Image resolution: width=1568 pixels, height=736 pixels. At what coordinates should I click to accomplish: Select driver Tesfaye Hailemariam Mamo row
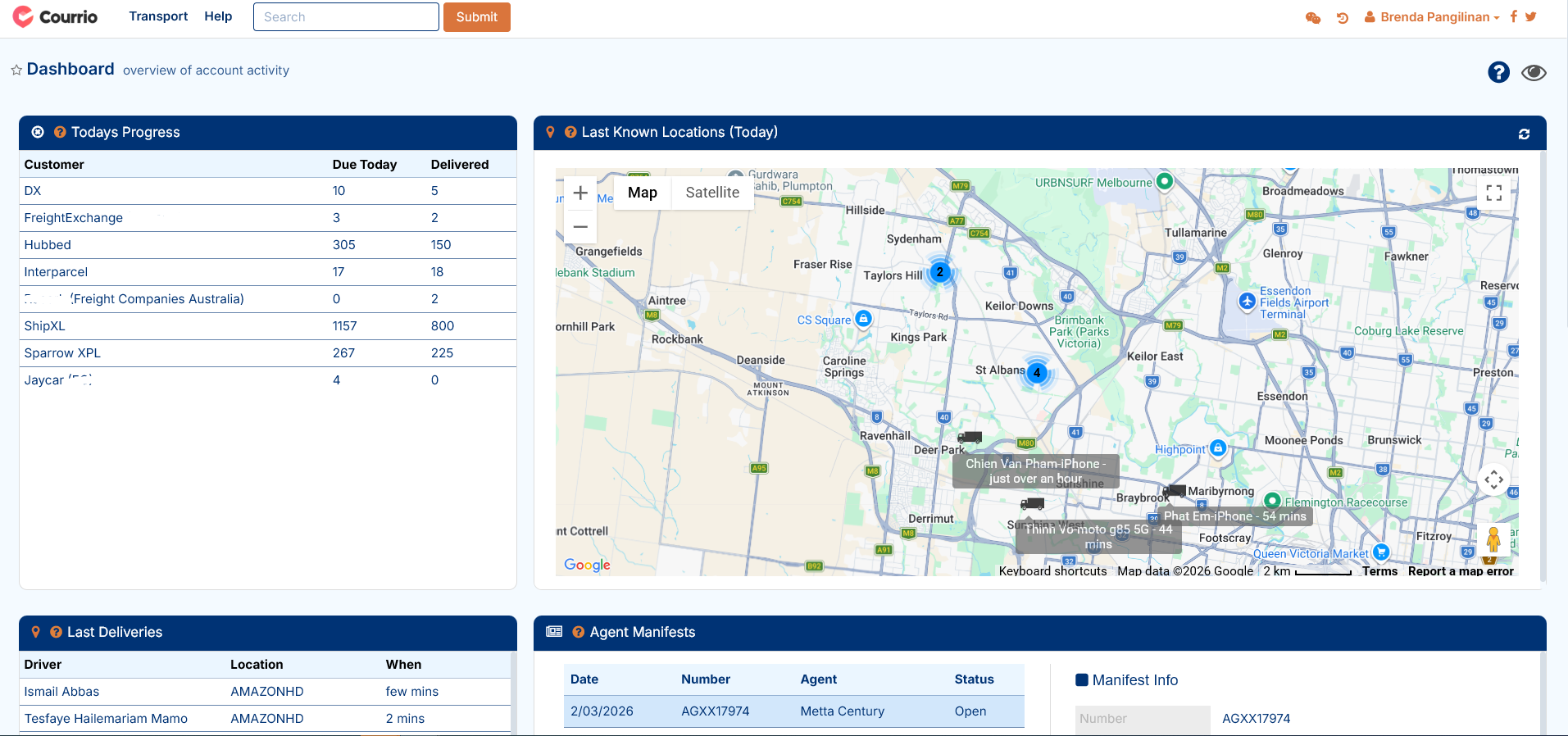265,719
